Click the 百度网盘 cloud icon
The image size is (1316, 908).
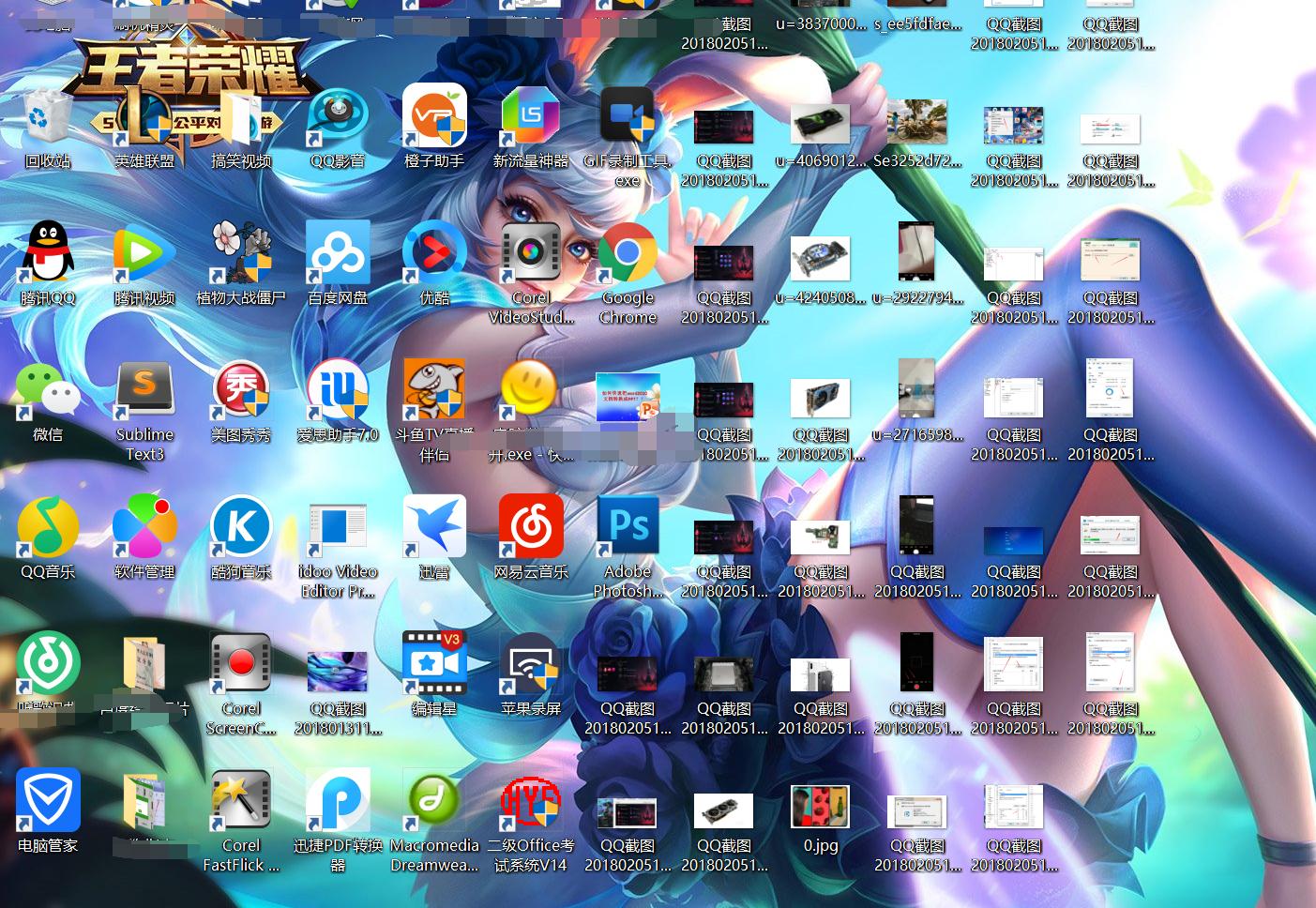338,254
